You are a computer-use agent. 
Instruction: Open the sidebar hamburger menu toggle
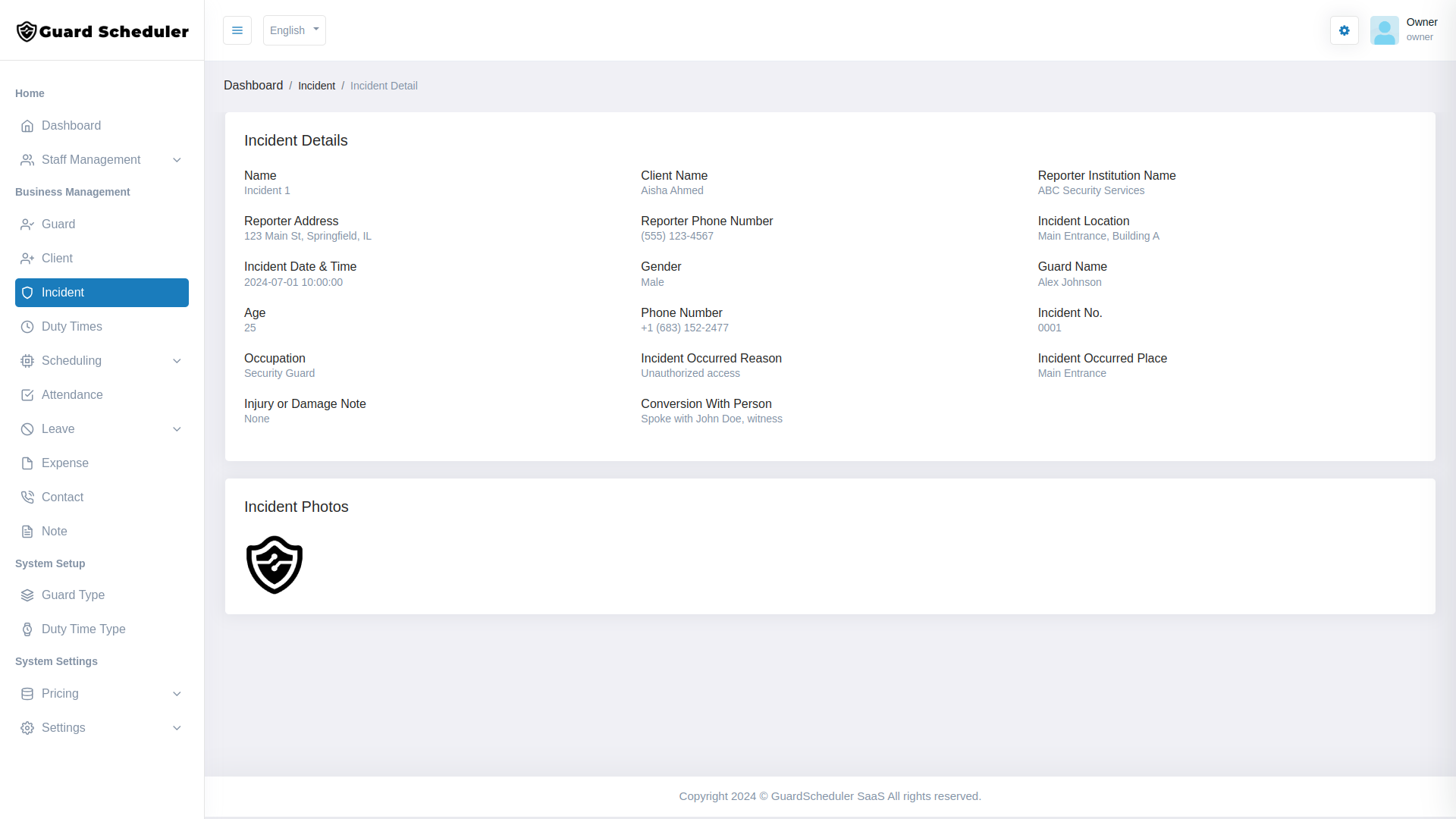click(x=237, y=30)
